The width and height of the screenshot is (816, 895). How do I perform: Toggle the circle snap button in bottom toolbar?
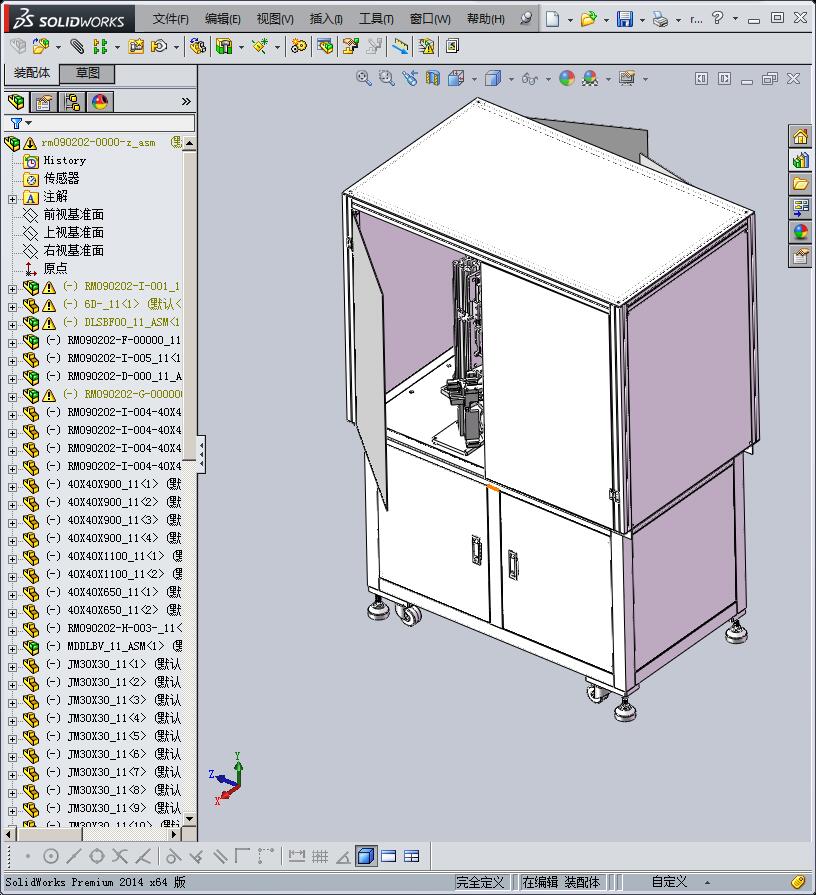coord(51,856)
